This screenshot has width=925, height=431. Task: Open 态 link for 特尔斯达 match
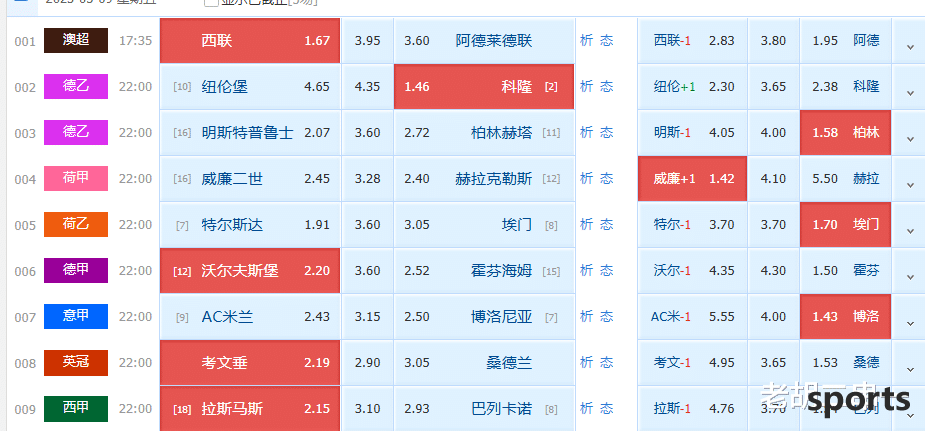[x=606, y=225]
